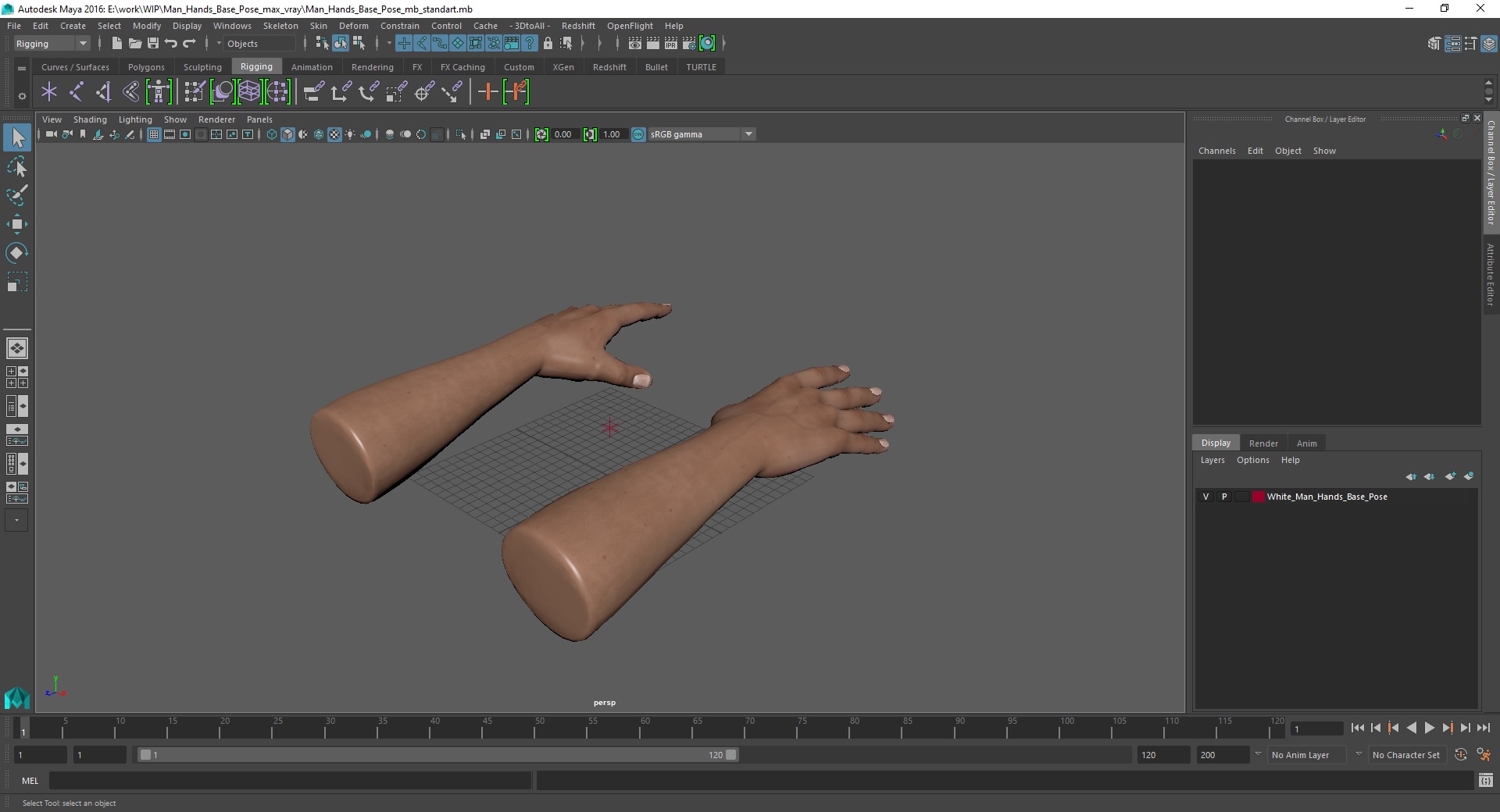Click the Bind Skin shelf icon
Screen dimensions: 1500x812
point(131,92)
